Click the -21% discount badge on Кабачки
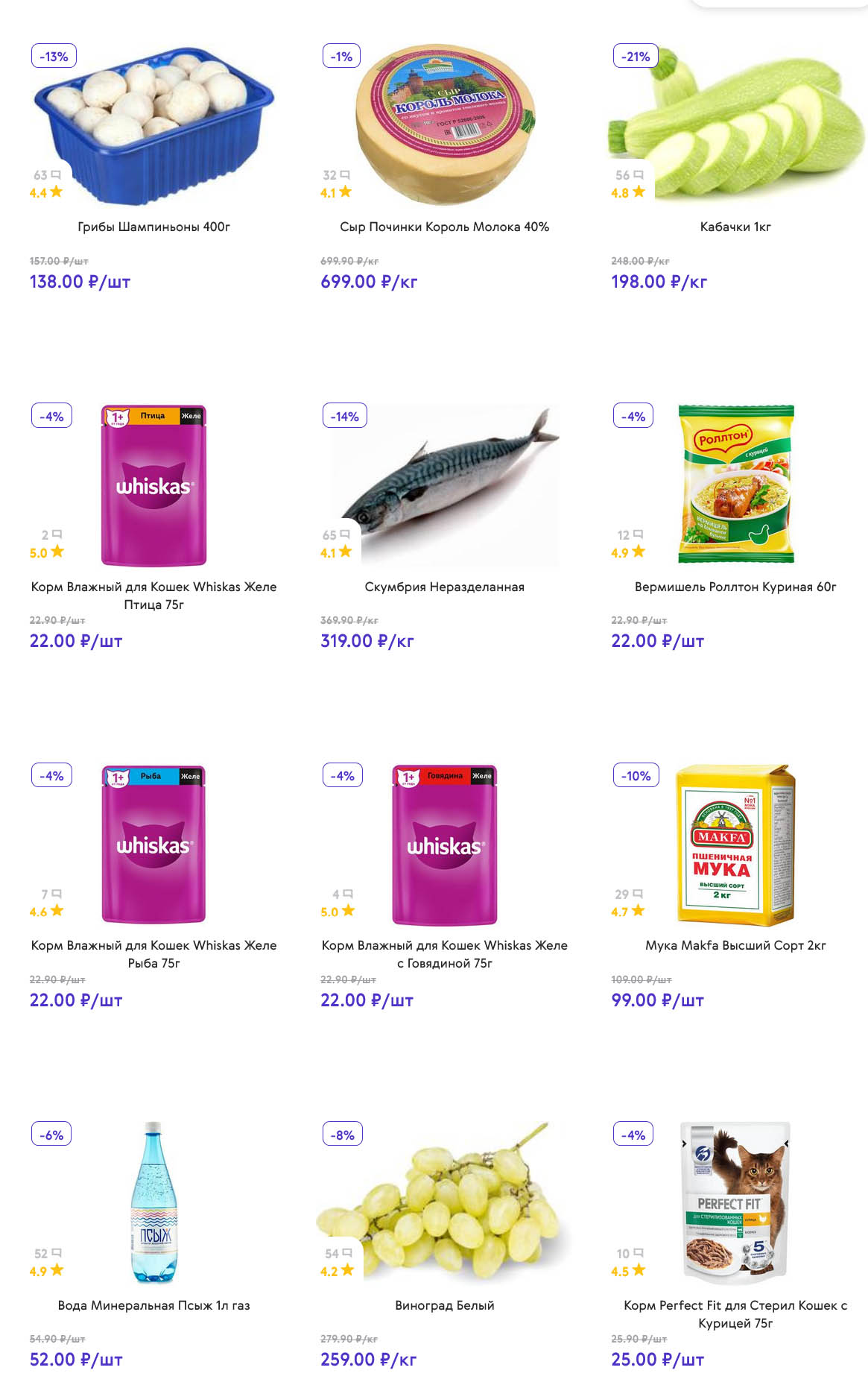 pyautogui.click(x=636, y=57)
